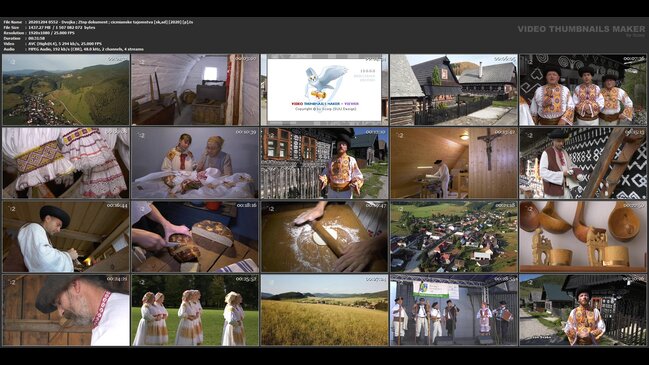Open the vaulted cellar room thumbnail
This screenshot has width=649, height=365.
coord(195,90)
